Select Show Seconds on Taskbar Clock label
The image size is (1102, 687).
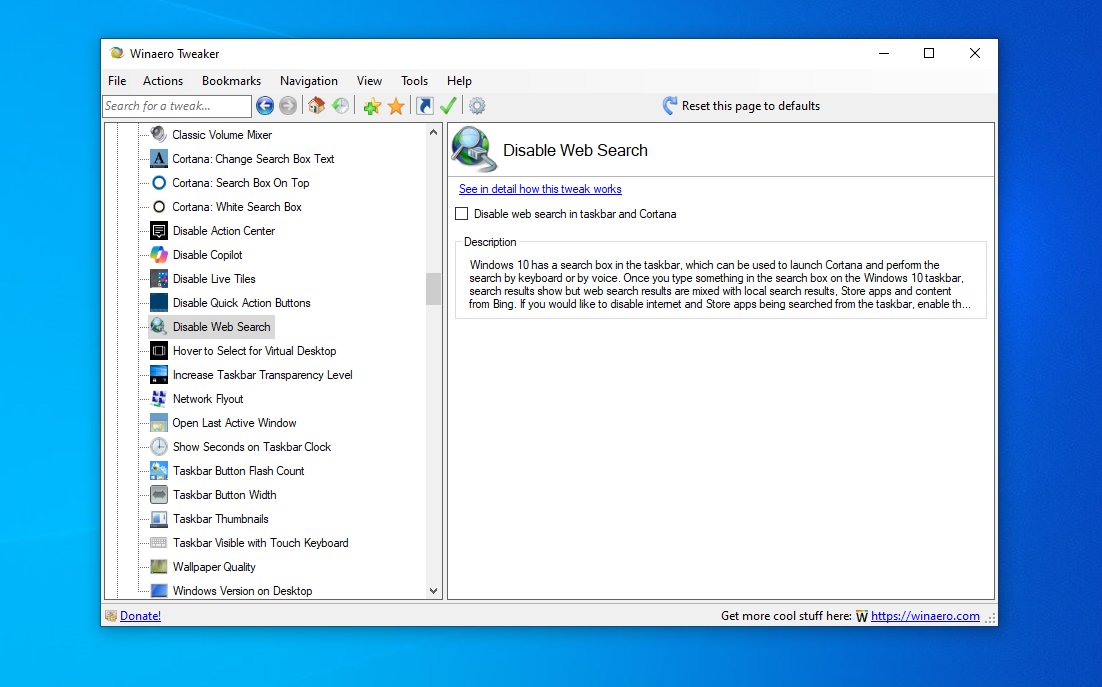[252, 447]
